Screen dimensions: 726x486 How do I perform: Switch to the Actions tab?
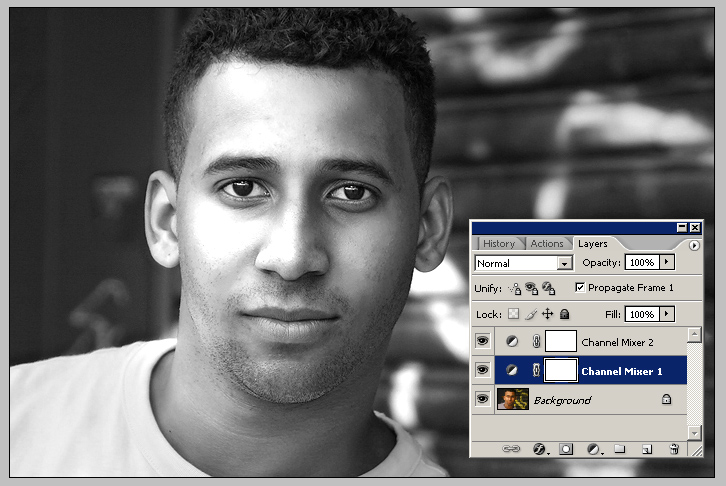coord(547,243)
